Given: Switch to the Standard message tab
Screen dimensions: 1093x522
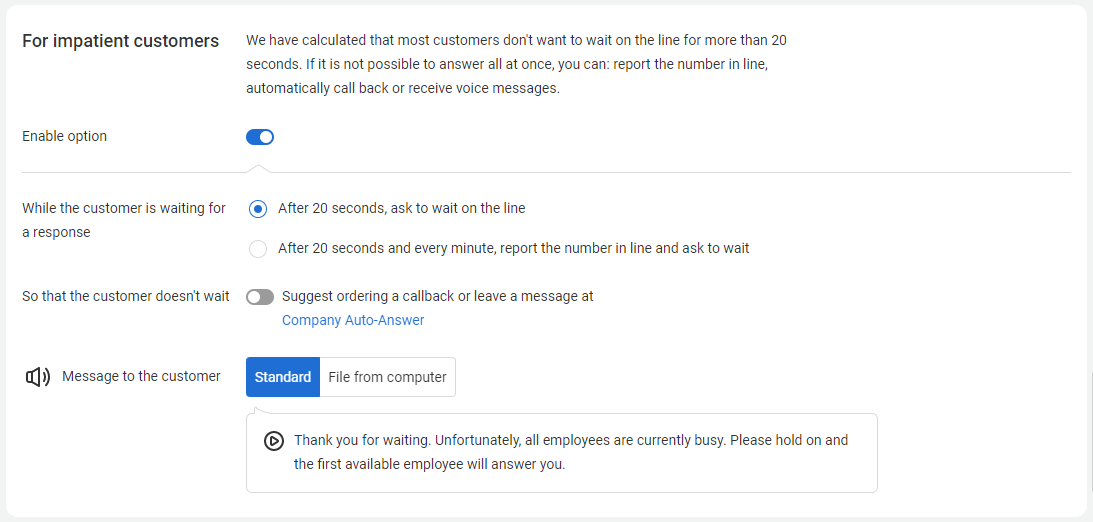Looking at the screenshot, I should (x=283, y=377).
